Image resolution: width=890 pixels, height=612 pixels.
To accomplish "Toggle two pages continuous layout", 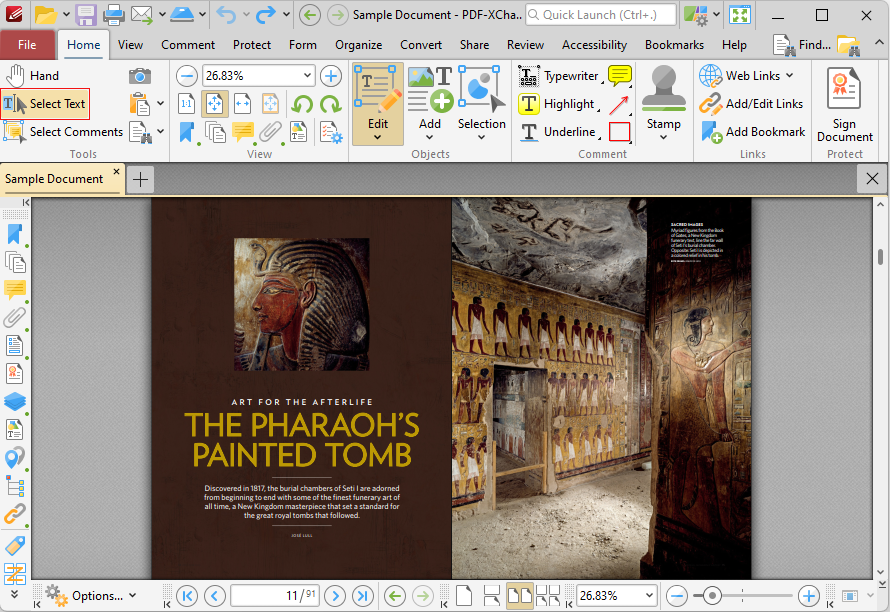I will [548, 596].
